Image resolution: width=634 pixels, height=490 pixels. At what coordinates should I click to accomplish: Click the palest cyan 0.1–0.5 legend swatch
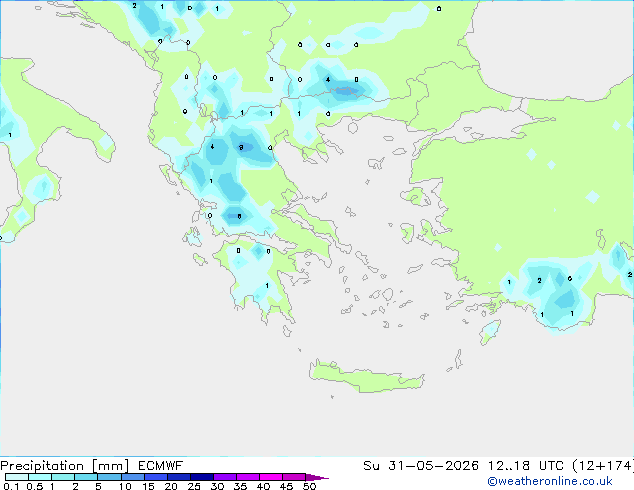17,477
